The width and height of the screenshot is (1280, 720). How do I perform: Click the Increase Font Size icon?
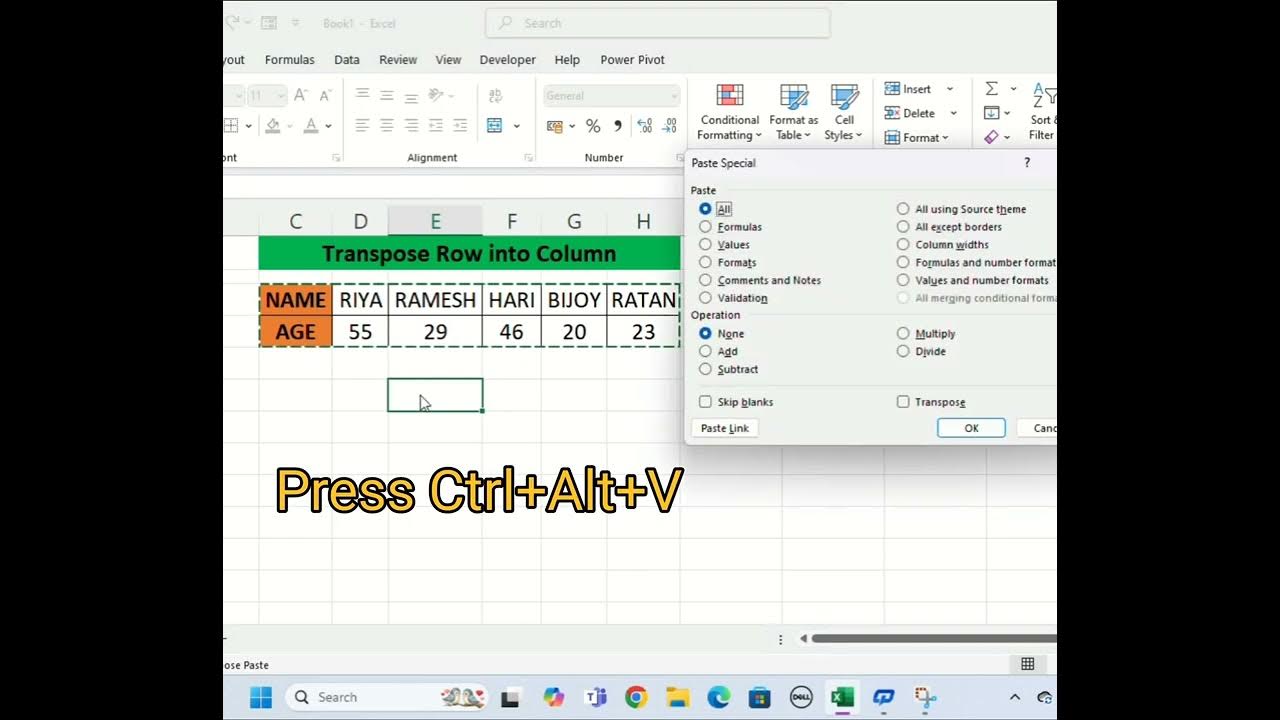(301, 95)
